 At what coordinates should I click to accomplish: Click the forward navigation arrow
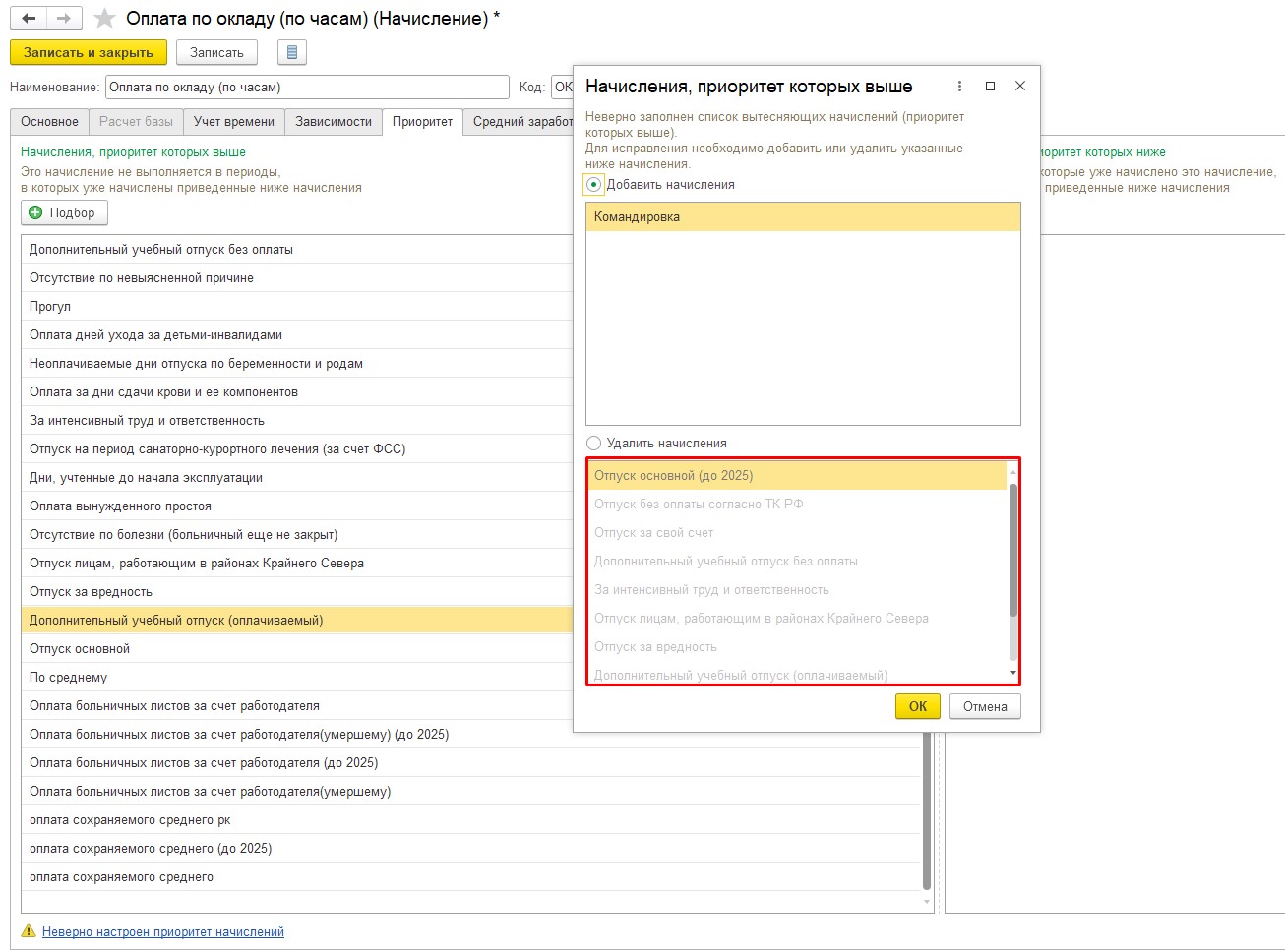tap(64, 19)
